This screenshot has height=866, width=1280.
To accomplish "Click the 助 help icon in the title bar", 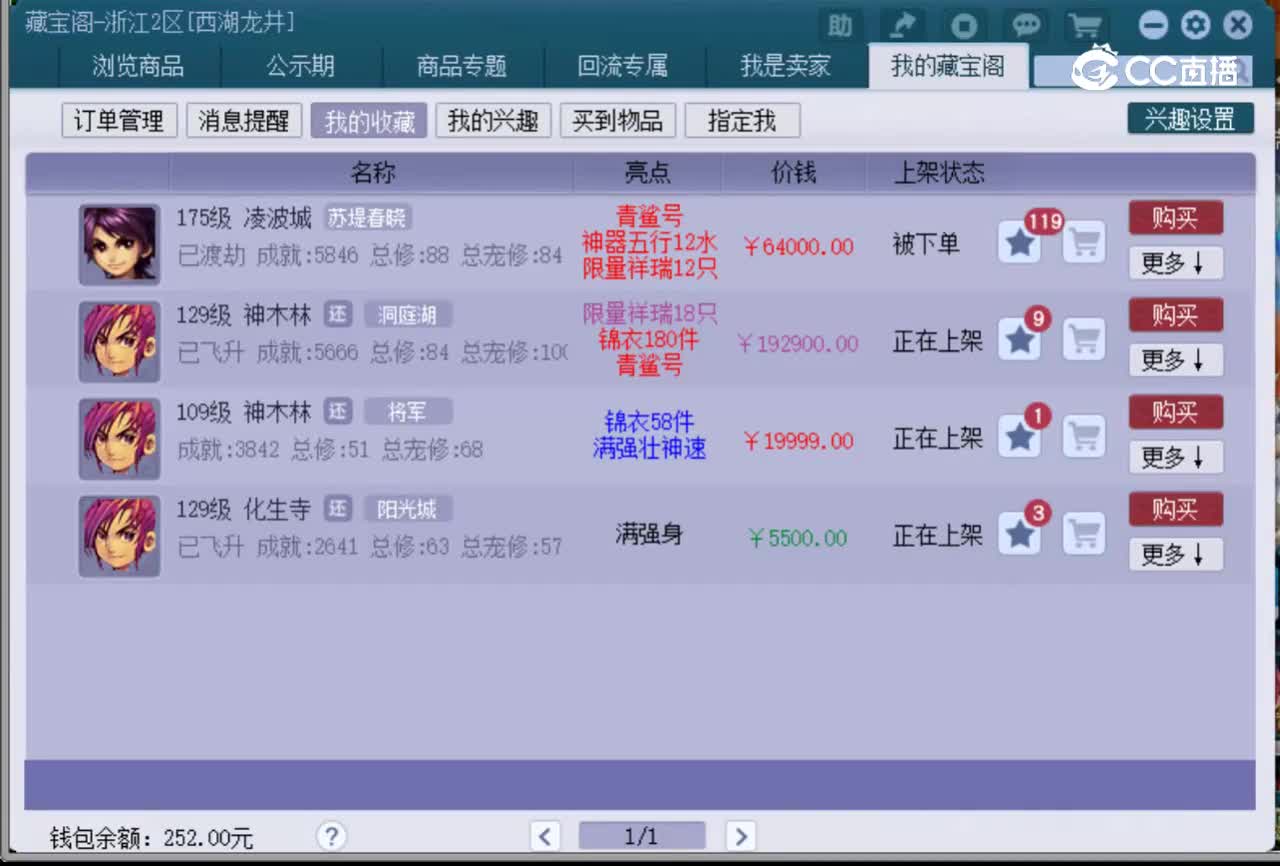I will (840, 26).
